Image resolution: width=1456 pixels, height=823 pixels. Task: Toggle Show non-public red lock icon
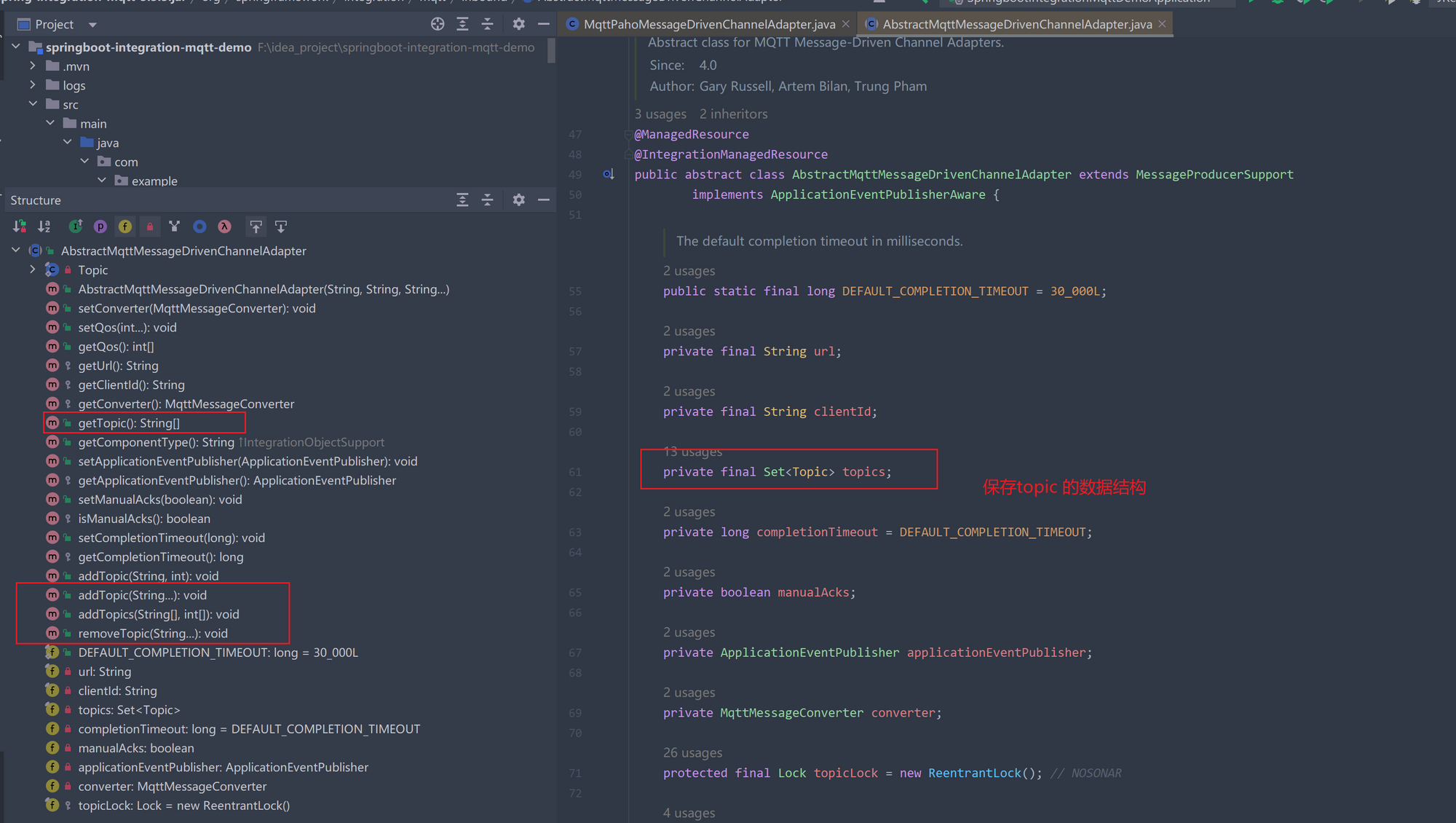[x=150, y=227]
